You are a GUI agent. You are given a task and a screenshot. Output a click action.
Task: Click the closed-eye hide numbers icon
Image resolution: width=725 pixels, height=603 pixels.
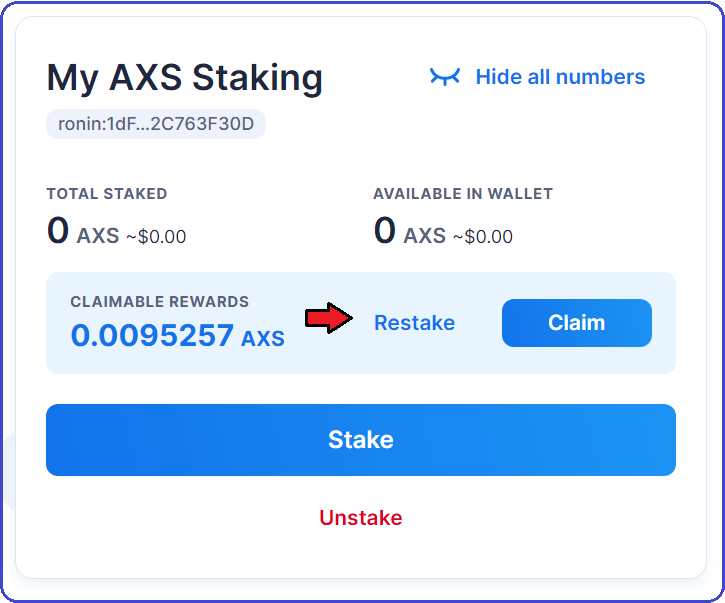pyautogui.click(x=445, y=77)
